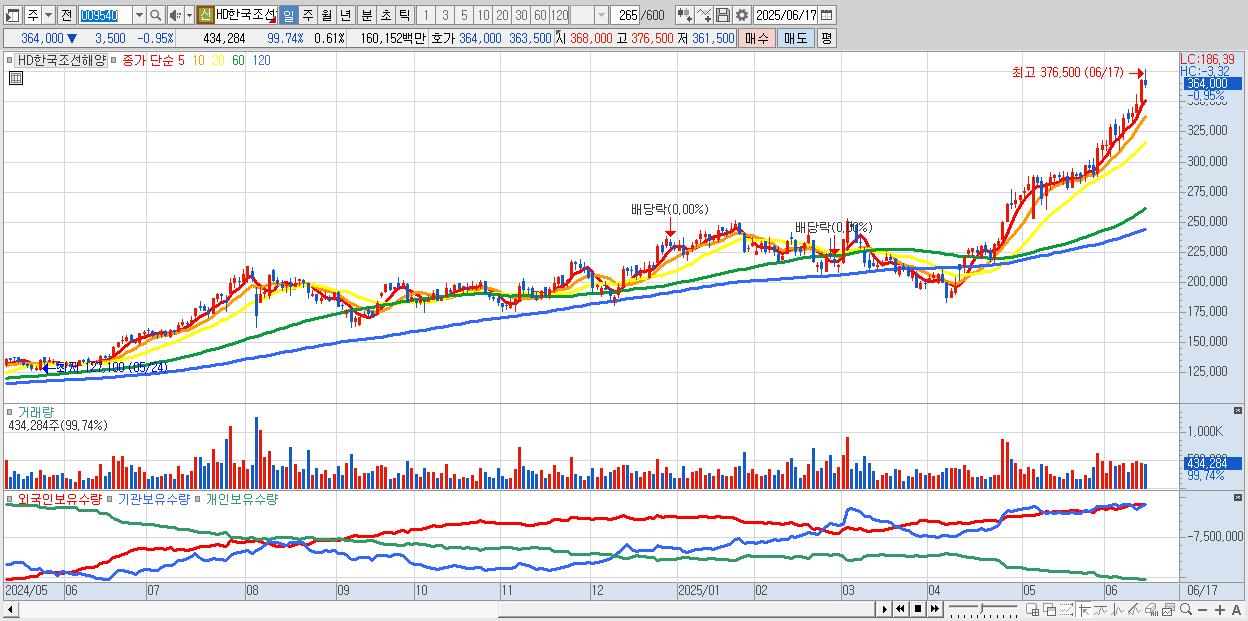Open the interval dropdown after 120

[x=601, y=15]
